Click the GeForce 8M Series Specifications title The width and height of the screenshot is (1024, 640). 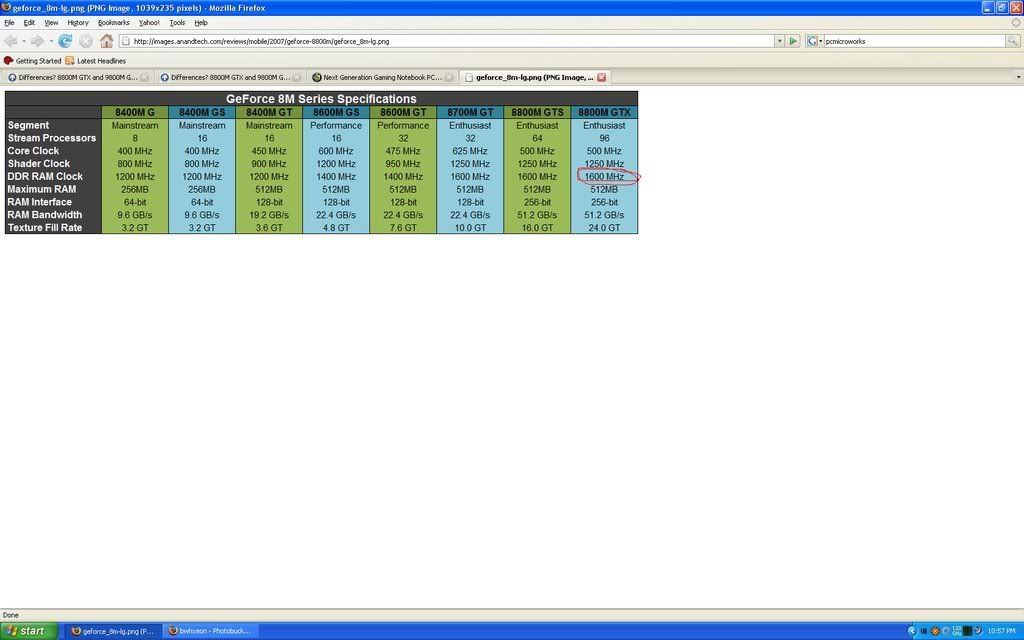point(321,99)
